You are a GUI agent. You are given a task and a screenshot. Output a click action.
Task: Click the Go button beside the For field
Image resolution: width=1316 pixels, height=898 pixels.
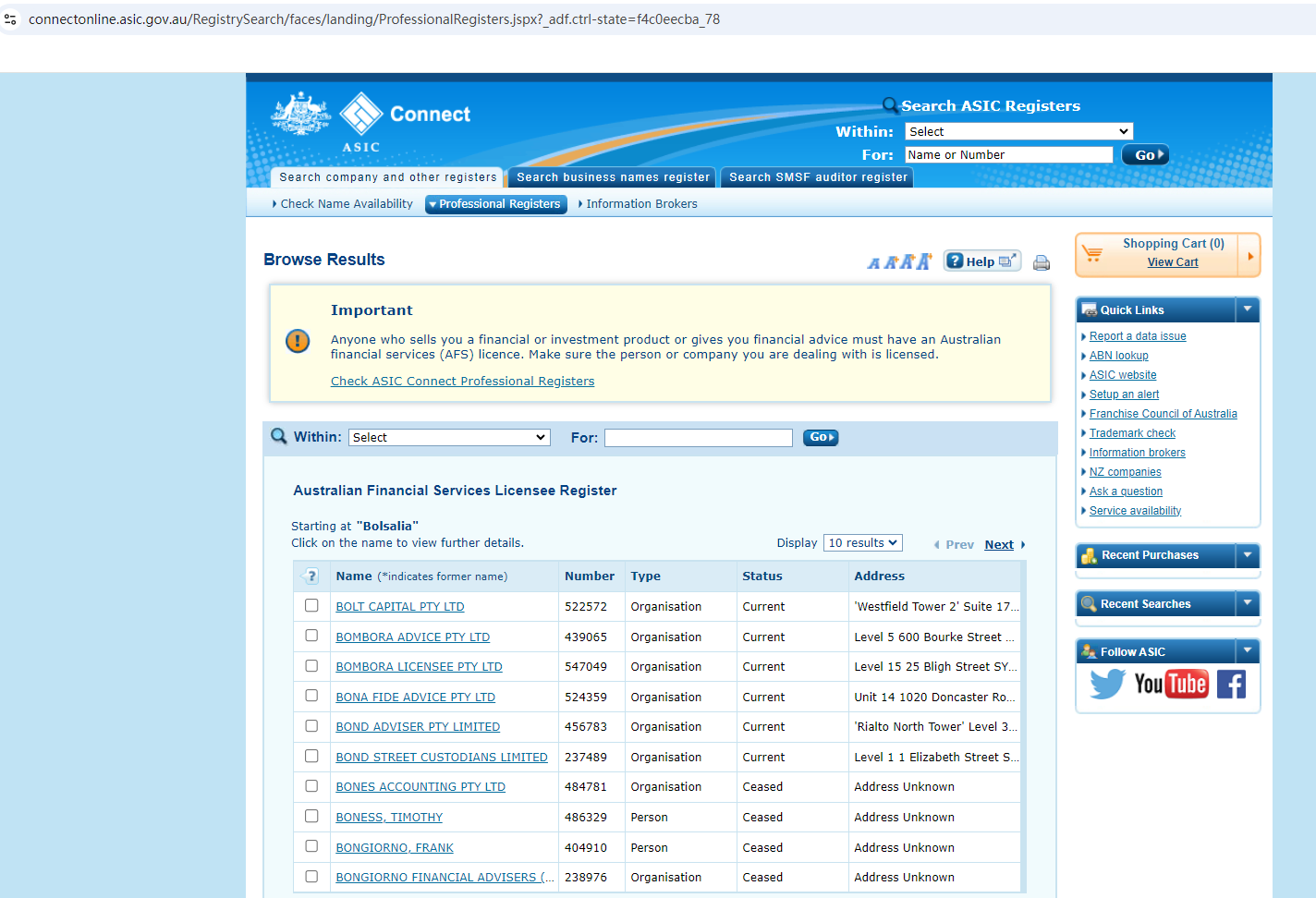(x=821, y=438)
